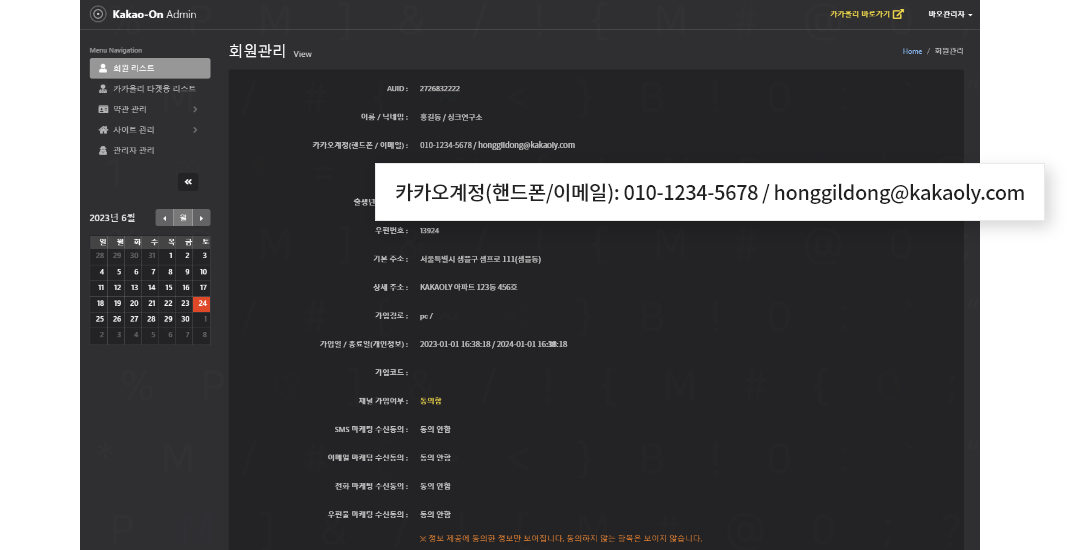Go to the previous calendar month

(164, 218)
